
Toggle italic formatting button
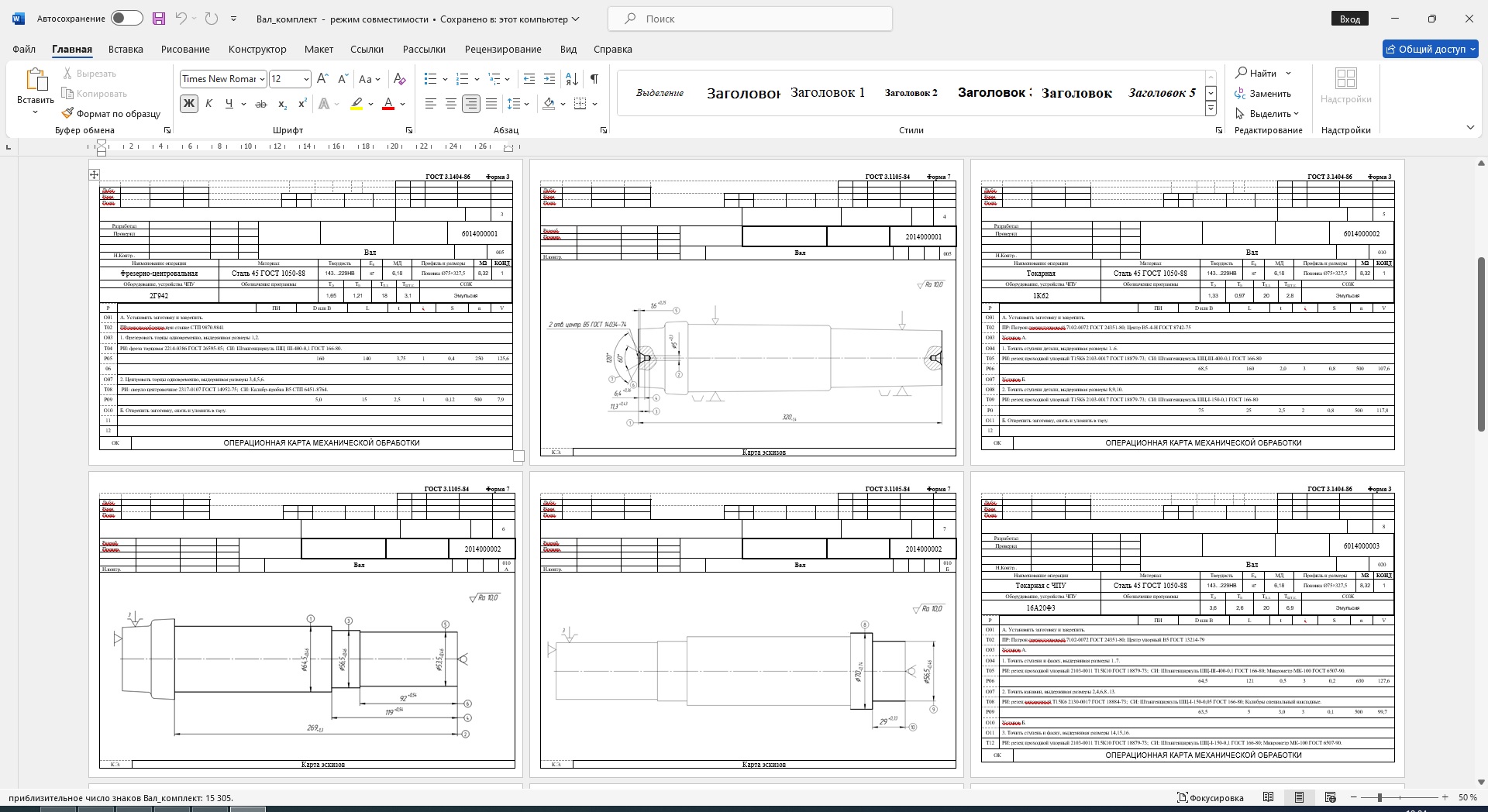coord(208,104)
